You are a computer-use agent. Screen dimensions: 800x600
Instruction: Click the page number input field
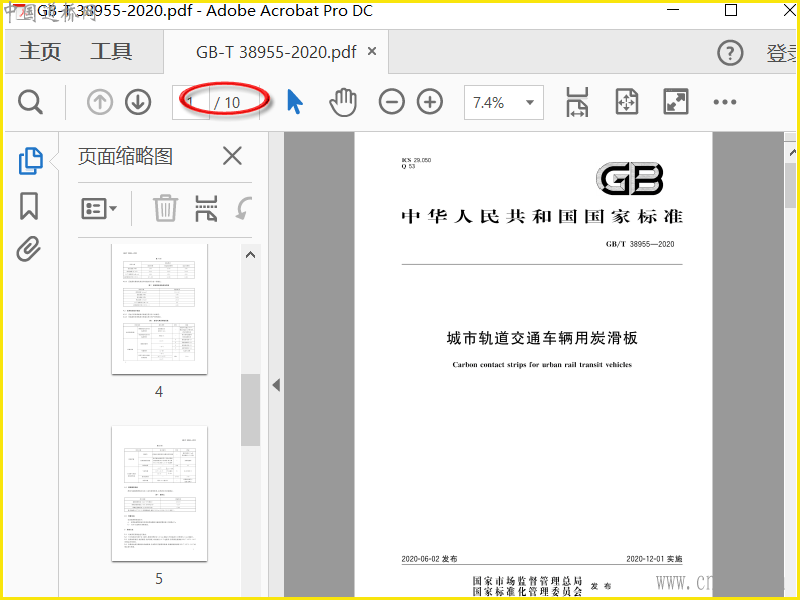[191, 103]
